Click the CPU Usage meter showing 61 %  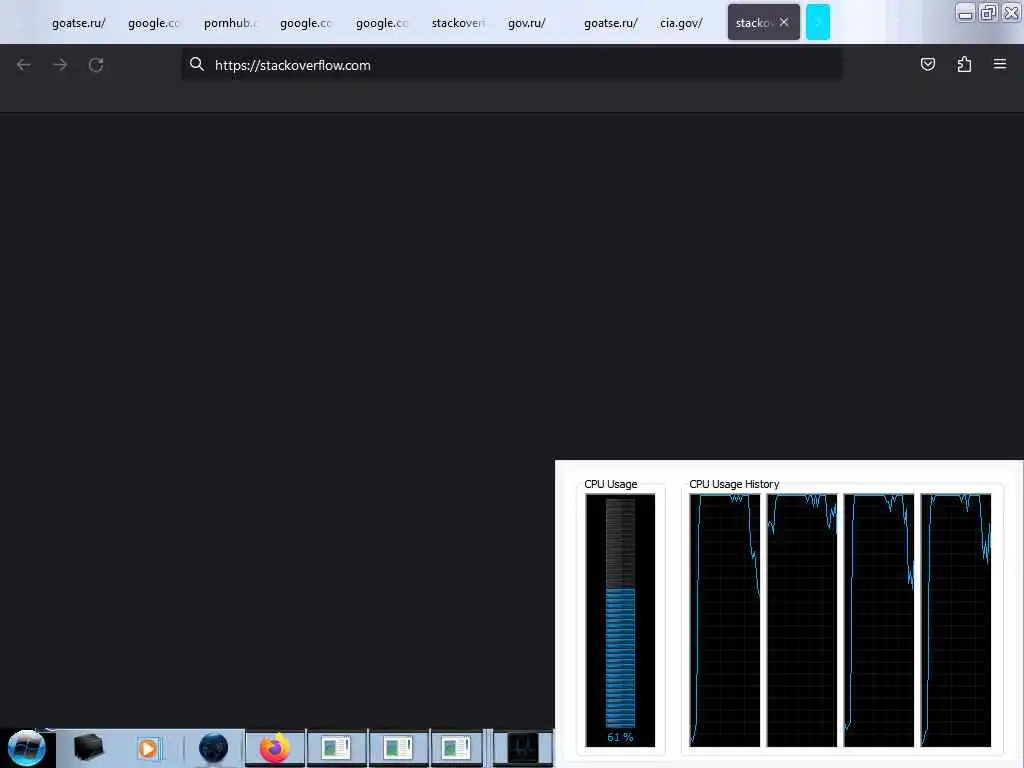pyautogui.click(x=620, y=620)
